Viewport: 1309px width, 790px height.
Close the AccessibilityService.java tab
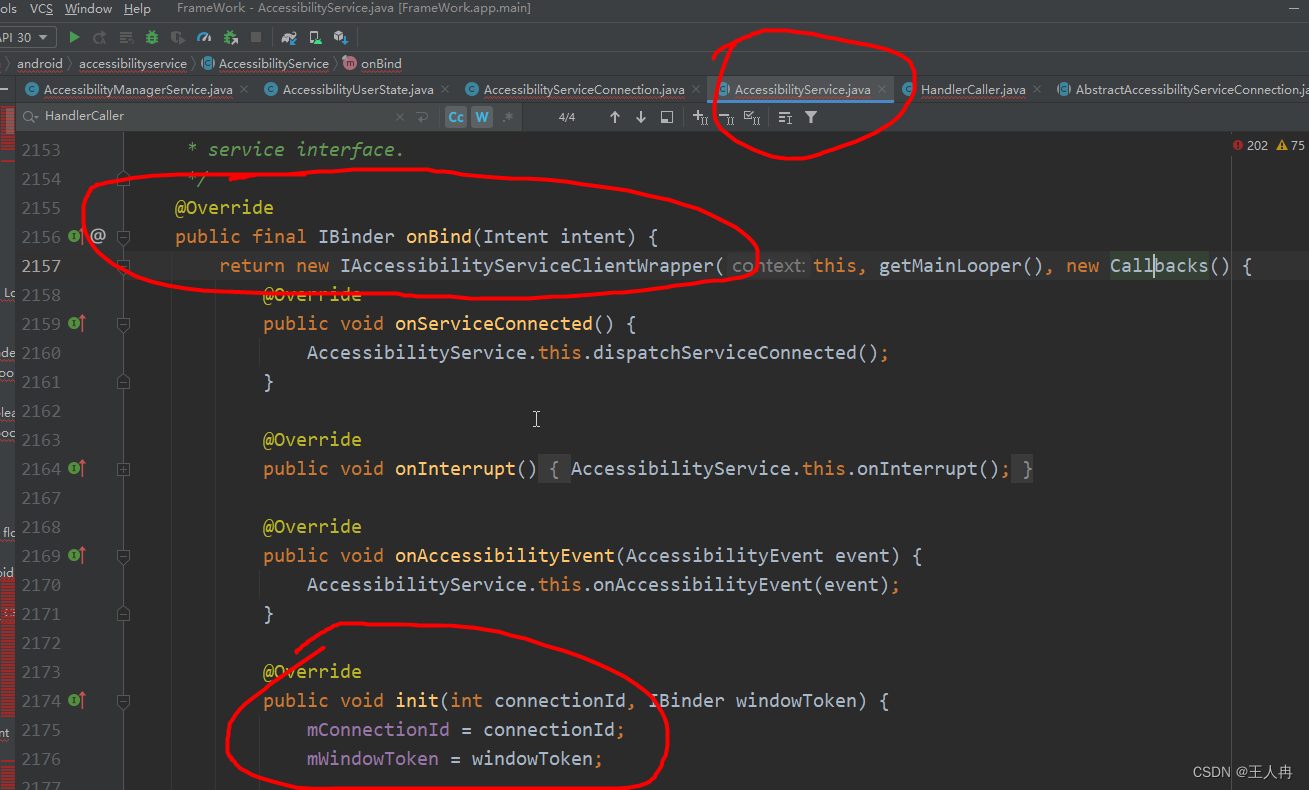[x=882, y=90]
